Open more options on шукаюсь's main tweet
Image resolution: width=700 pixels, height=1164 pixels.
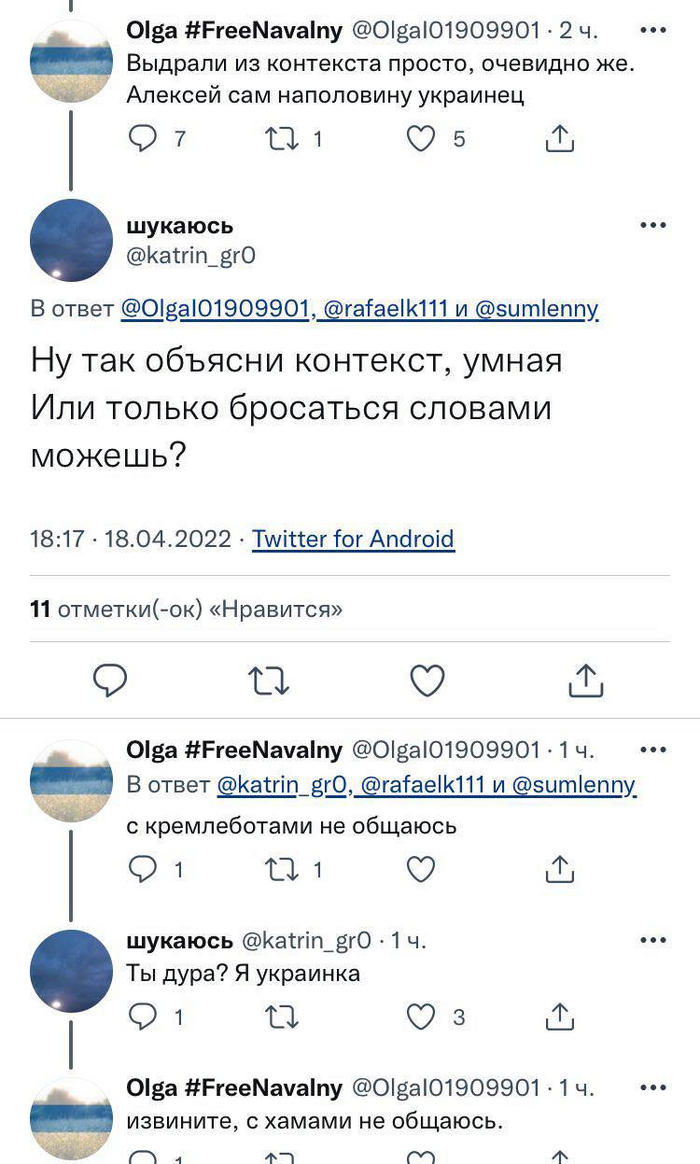(653, 224)
